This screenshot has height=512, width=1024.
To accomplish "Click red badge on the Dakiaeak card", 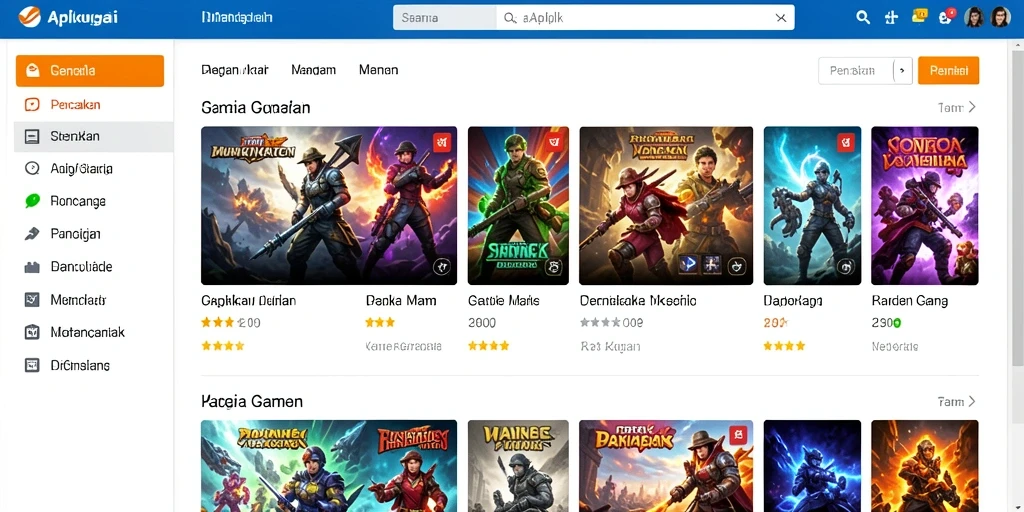I will coord(737,436).
